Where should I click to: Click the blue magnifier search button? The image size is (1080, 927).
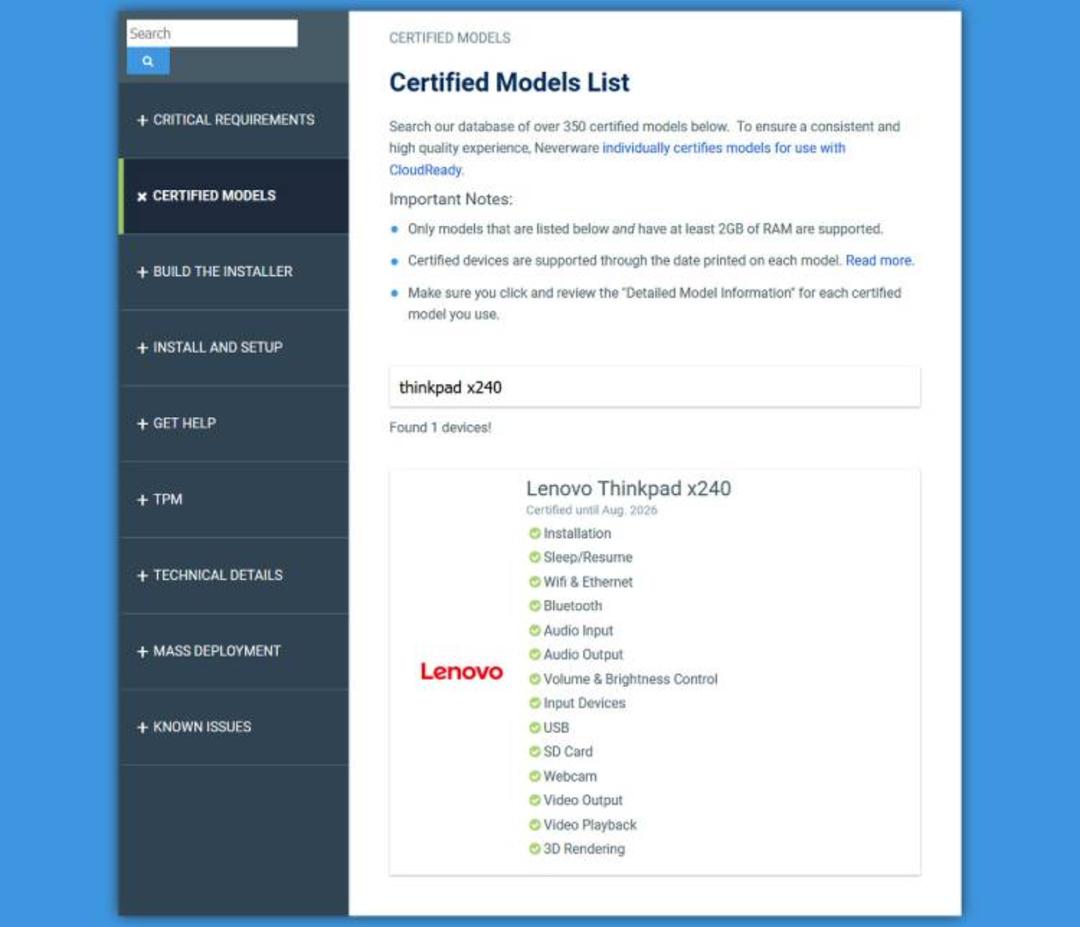point(147,61)
